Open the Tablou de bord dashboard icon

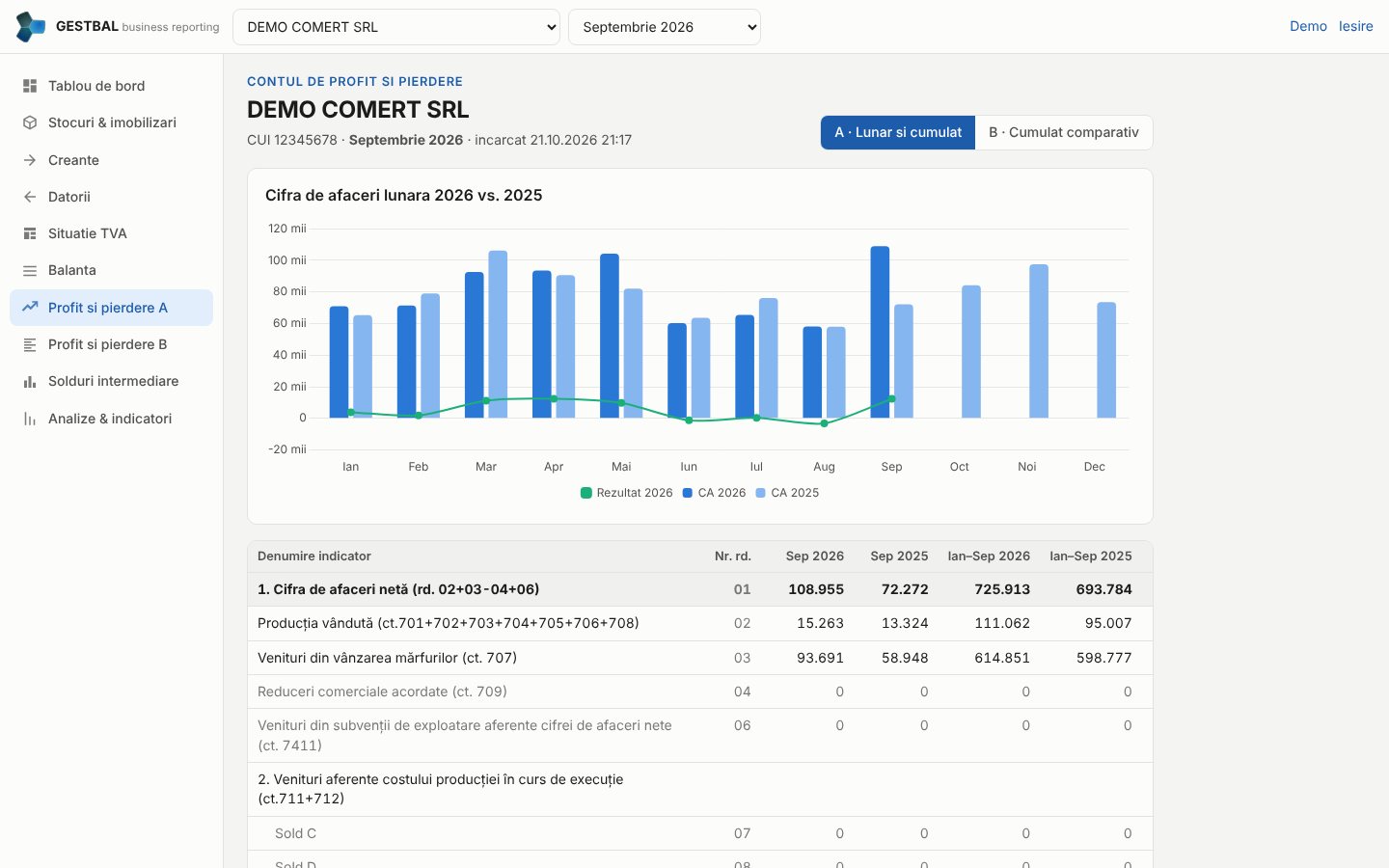[x=30, y=86]
